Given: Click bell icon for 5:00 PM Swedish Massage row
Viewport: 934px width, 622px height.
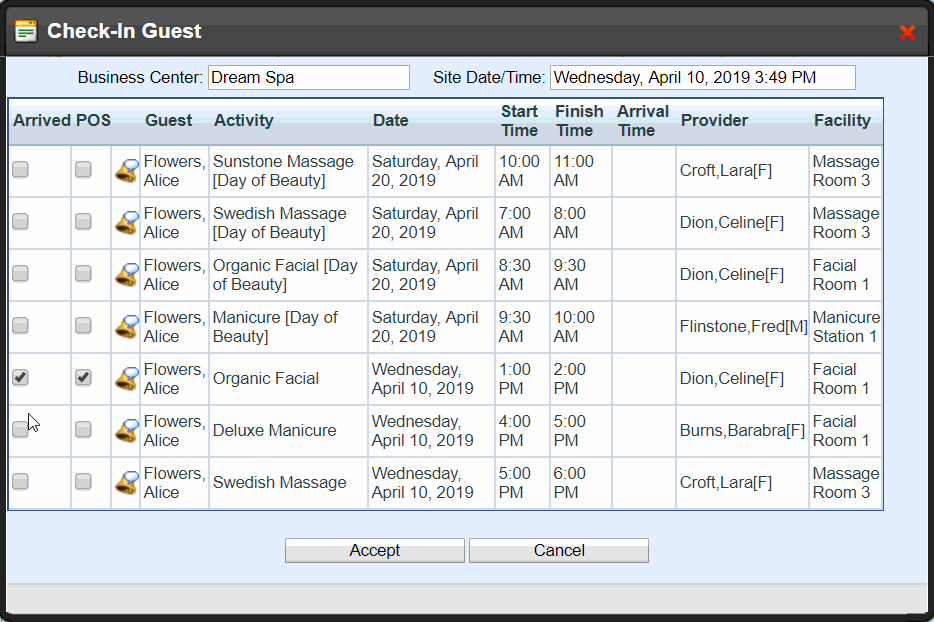Looking at the screenshot, I should point(126,482).
